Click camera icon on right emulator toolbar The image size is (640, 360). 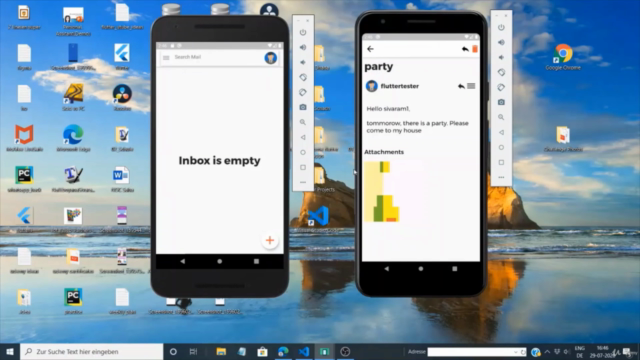(x=501, y=102)
